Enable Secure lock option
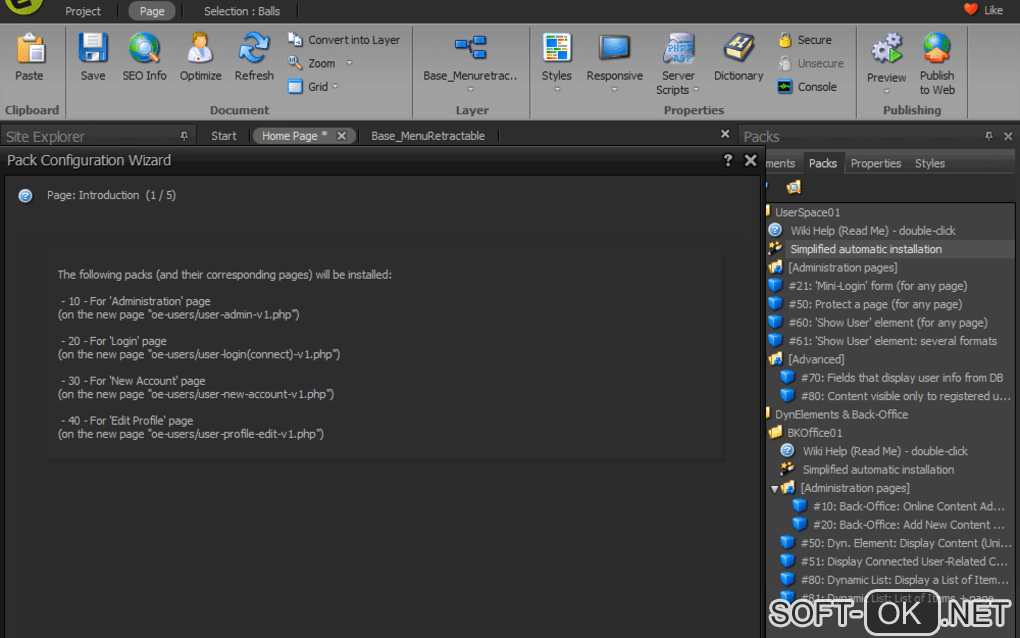Image resolution: width=1020 pixels, height=638 pixels. point(805,40)
